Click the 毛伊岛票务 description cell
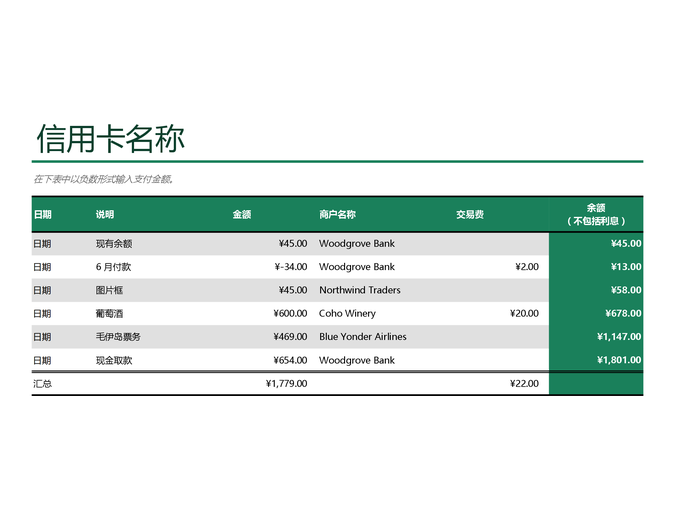 coord(118,337)
